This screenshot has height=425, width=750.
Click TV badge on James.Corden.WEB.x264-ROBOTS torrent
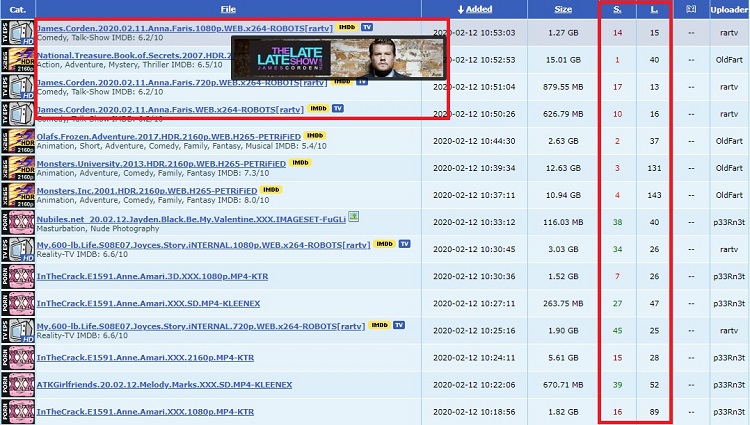tap(338, 109)
